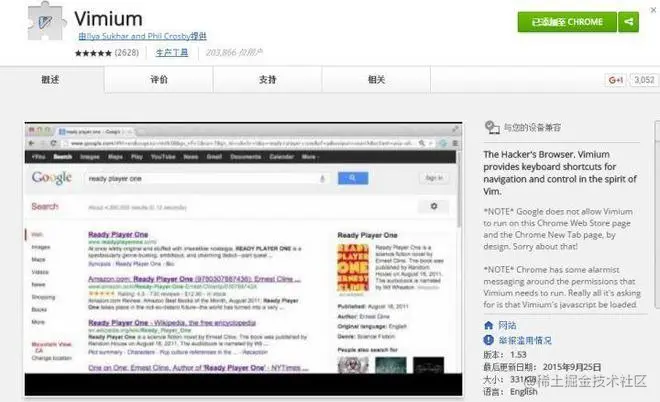Click the Google logo in the screenshot

[52, 178]
